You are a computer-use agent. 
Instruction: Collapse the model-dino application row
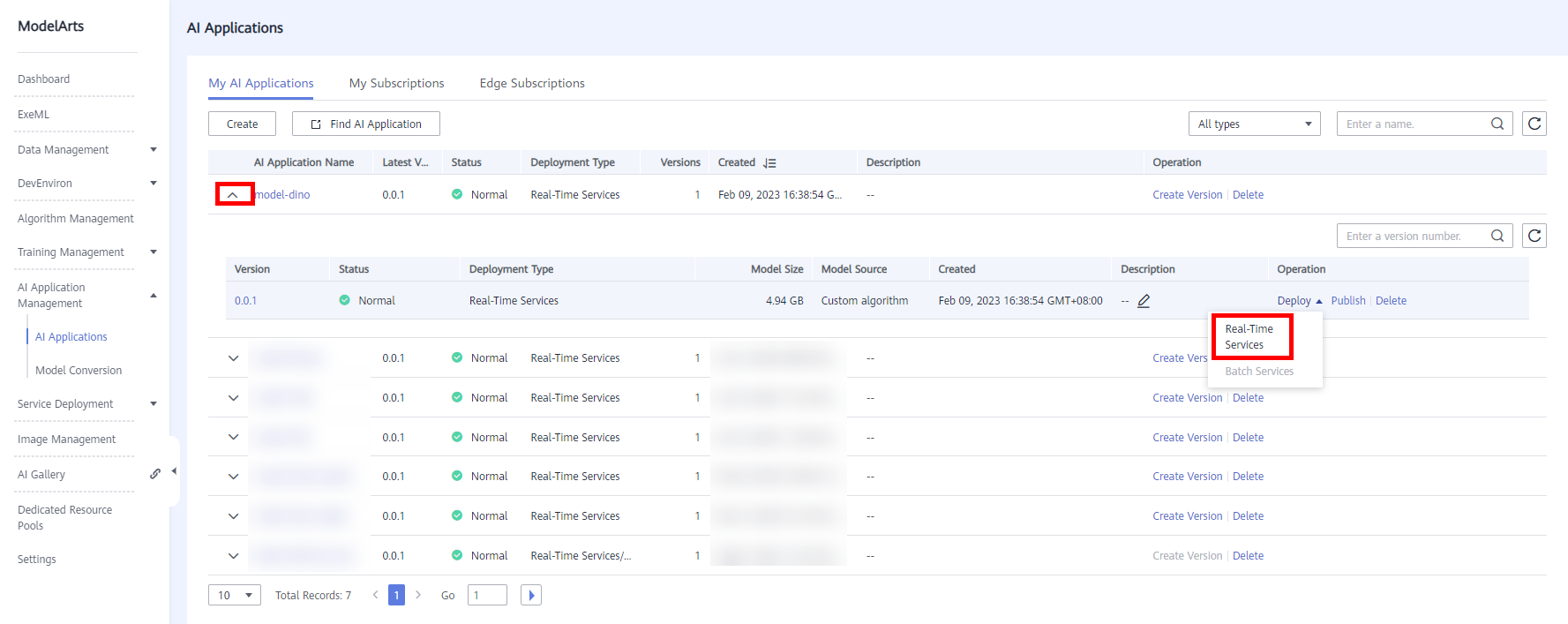point(233,195)
